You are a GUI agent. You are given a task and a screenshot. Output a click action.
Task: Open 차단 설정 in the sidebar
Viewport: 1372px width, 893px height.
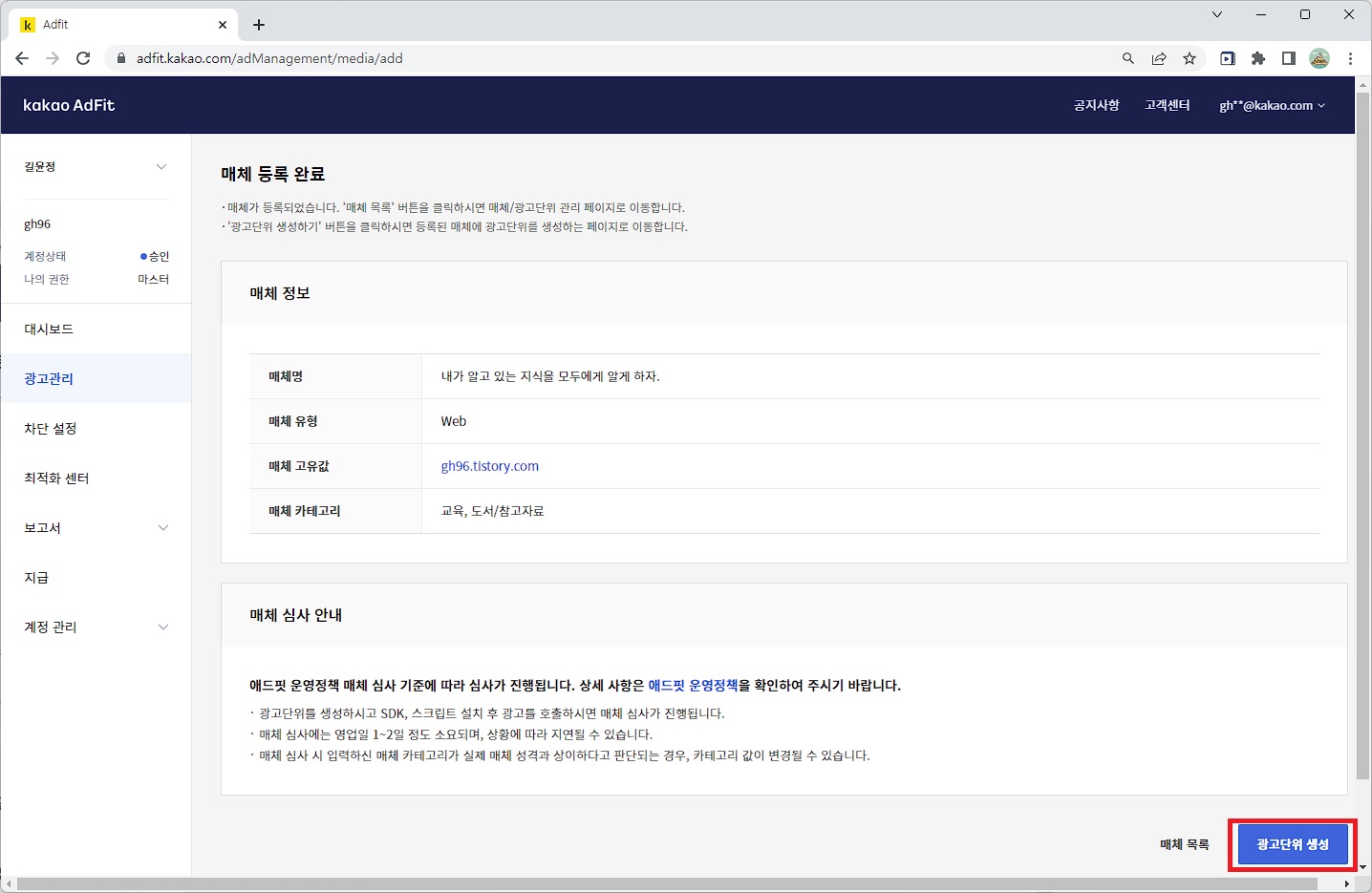click(x=96, y=429)
